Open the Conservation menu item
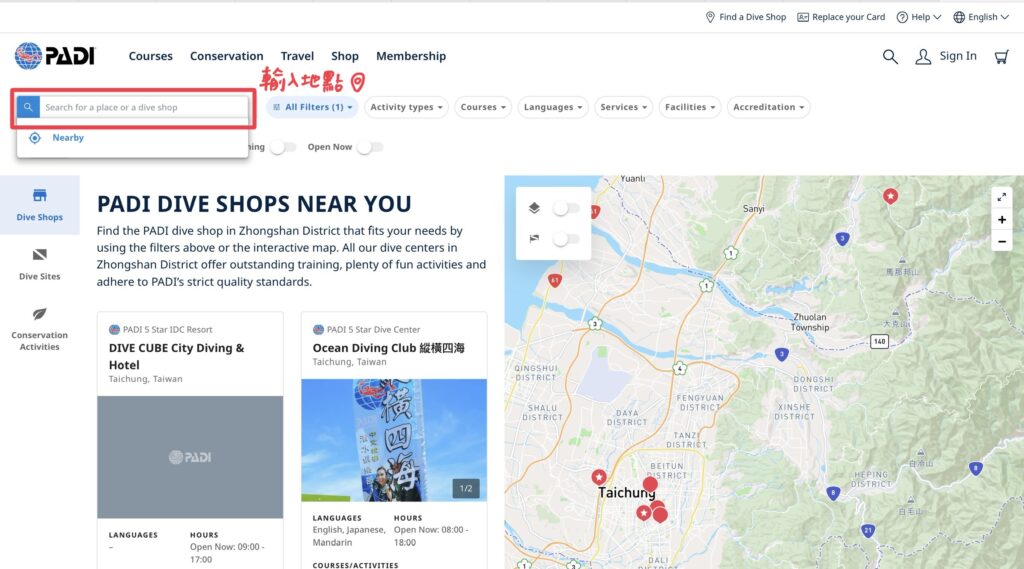The height and width of the screenshot is (569, 1024). (226, 56)
